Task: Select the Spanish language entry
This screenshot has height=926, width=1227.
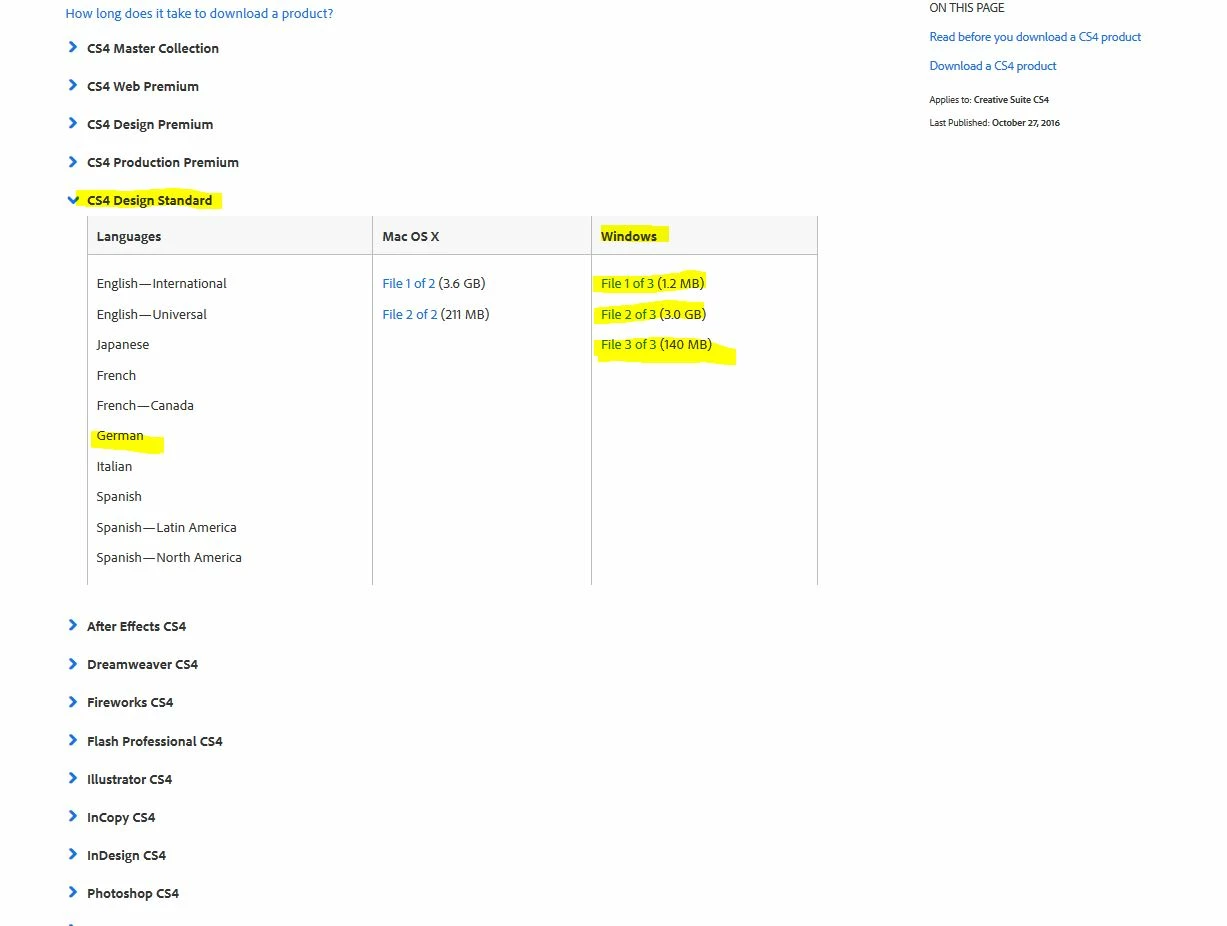Action: [119, 497]
